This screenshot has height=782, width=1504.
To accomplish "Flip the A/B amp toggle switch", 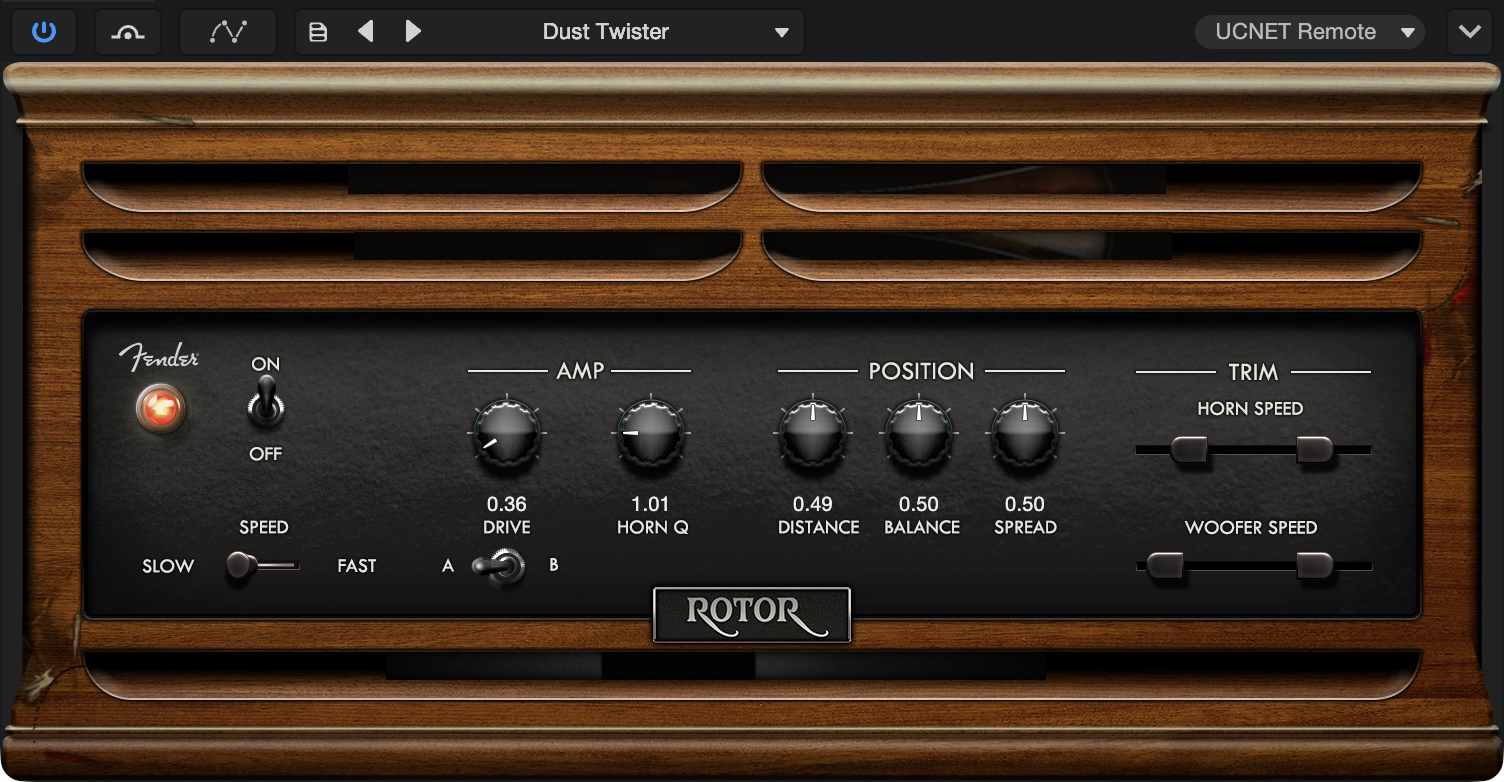I will coord(499,567).
